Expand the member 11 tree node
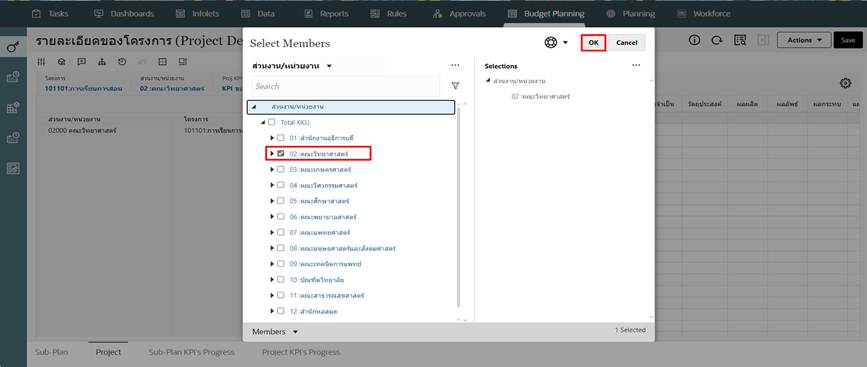Screen dimensions: 867x367 tap(271, 295)
